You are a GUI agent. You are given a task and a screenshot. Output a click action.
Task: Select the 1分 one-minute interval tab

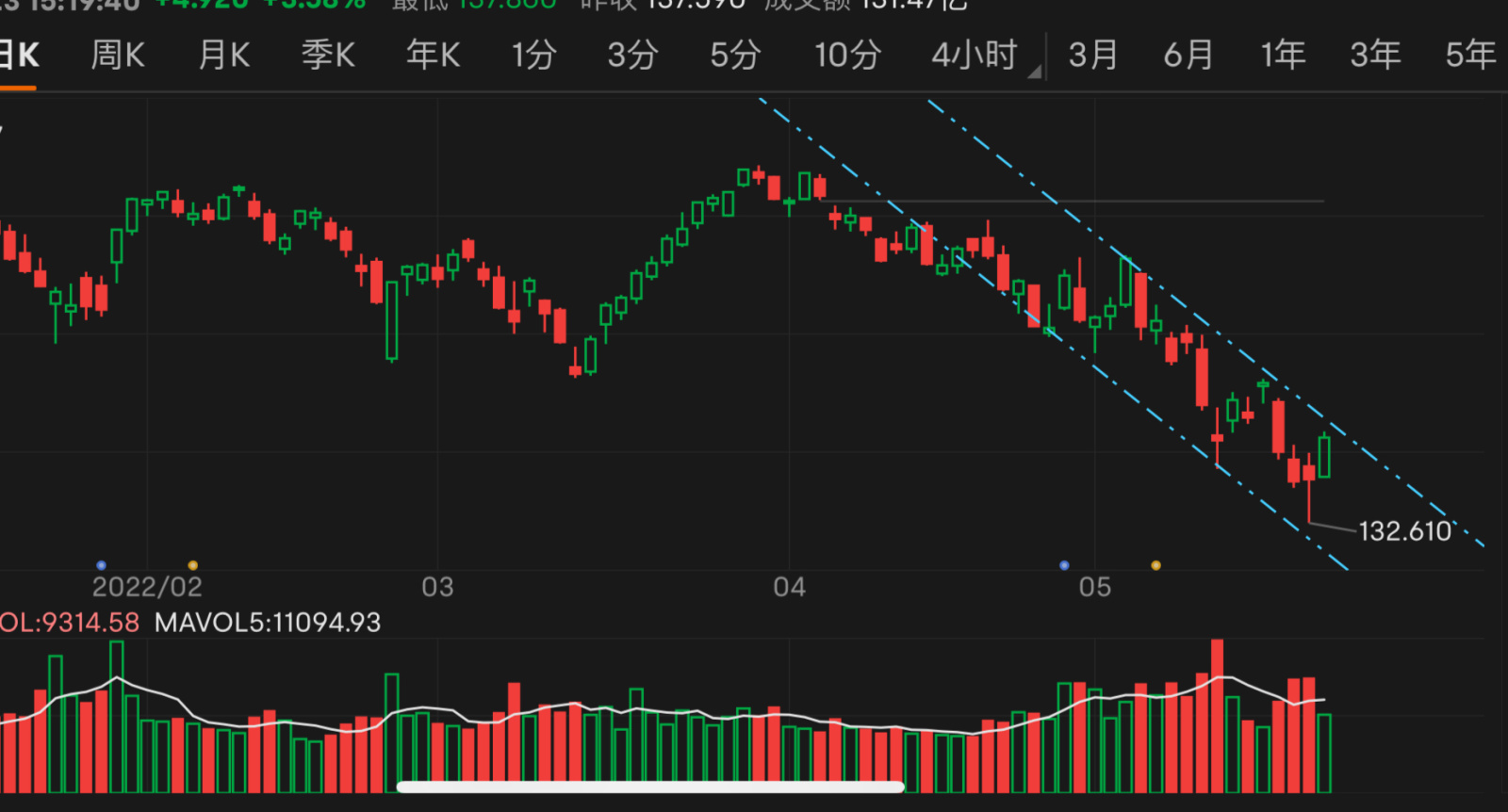(x=534, y=55)
